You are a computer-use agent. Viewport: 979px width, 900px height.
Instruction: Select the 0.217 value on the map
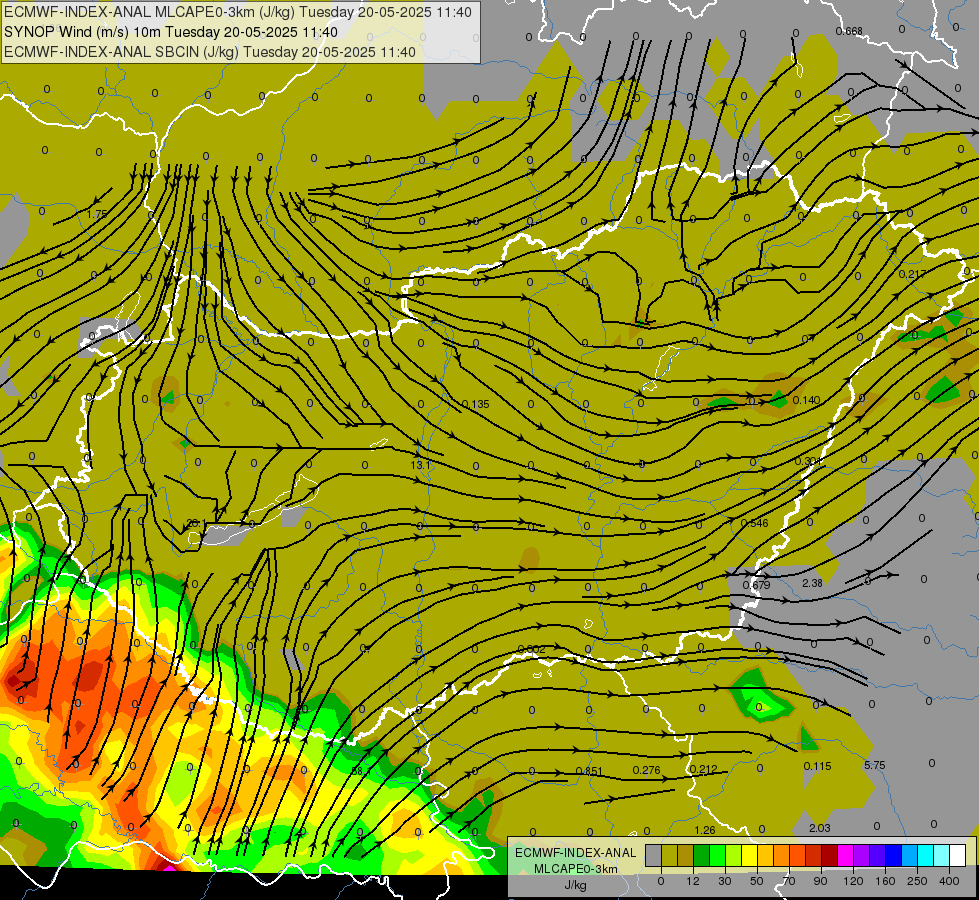point(912,274)
